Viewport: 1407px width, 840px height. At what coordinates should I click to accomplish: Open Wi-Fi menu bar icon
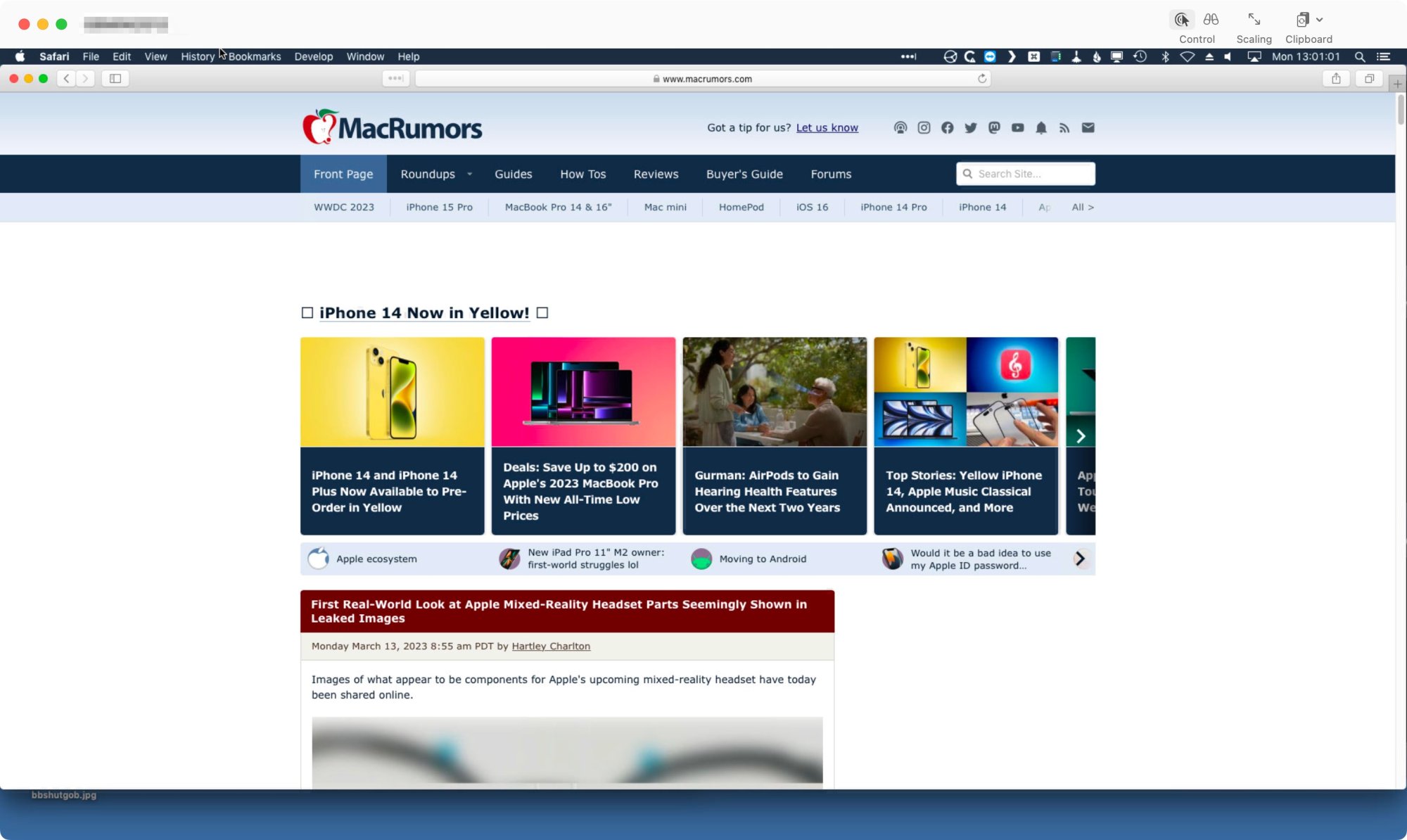pos(1188,57)
